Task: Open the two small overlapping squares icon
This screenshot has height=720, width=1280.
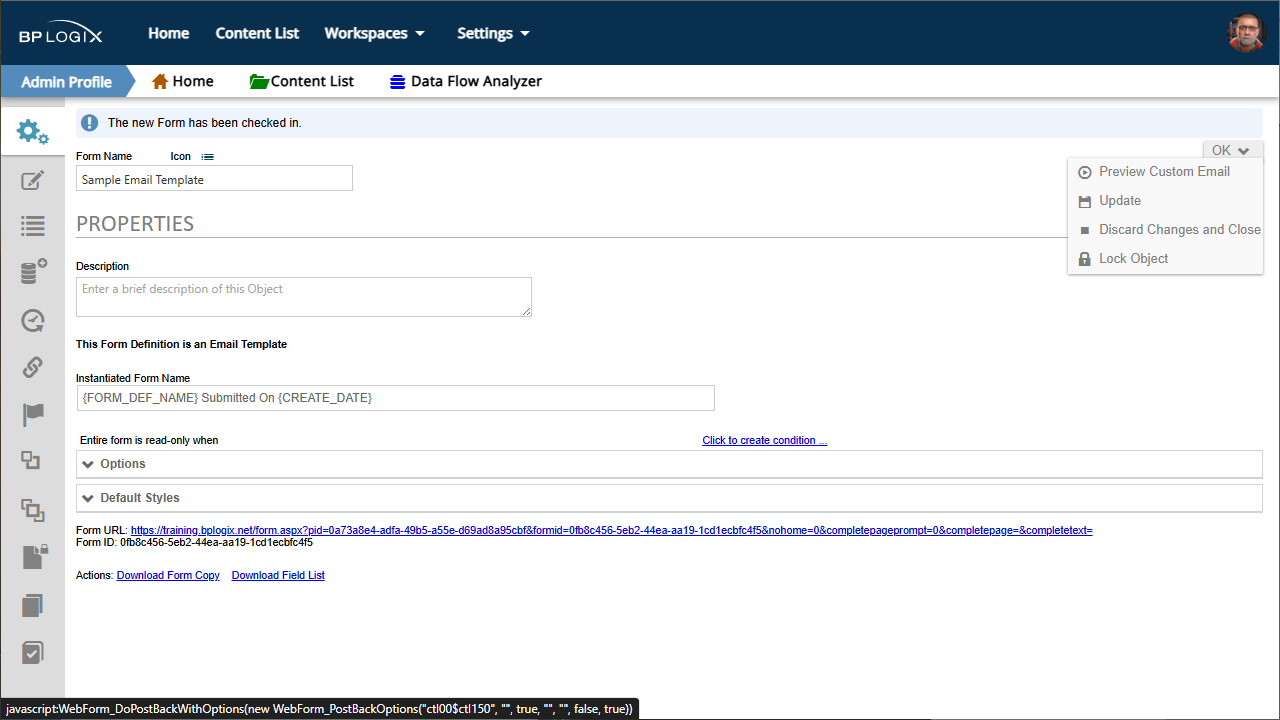Action: [31, 461]
